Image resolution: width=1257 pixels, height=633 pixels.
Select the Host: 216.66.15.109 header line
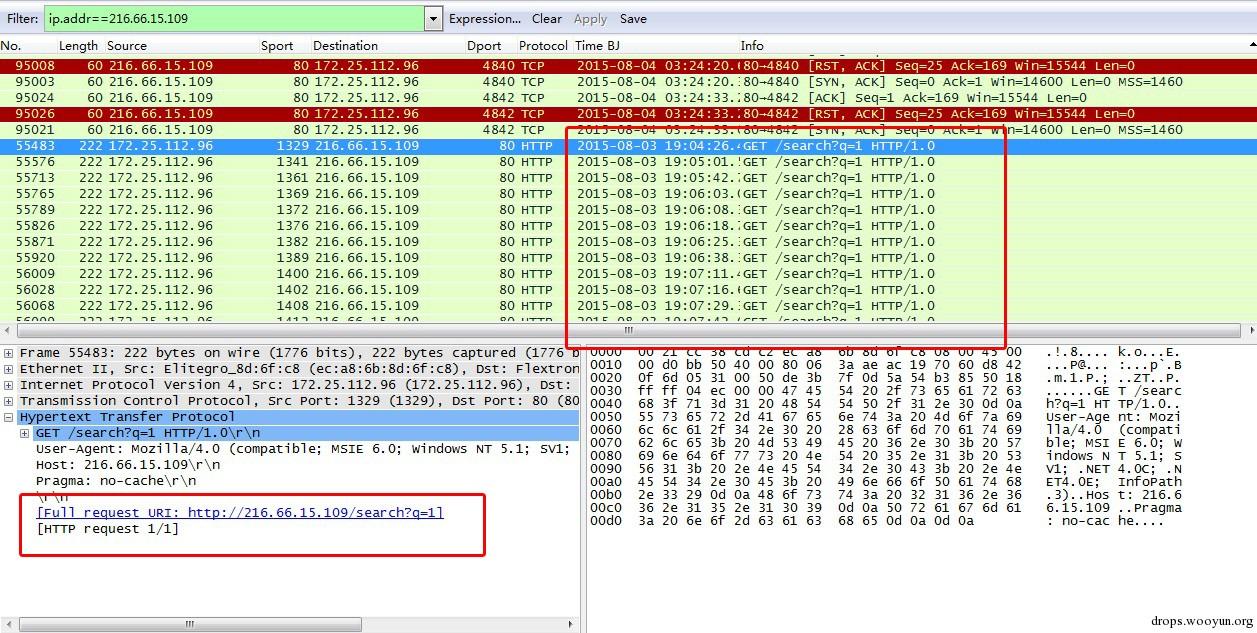[128, 465]
